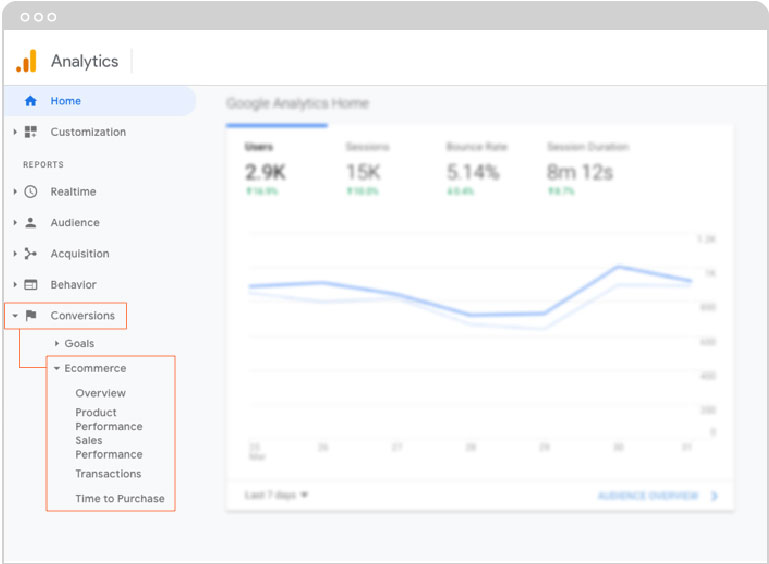Collapse the Conversions section arrow
Screen dimensions: 769x564
pyautogui.click(x=15, y=316)
